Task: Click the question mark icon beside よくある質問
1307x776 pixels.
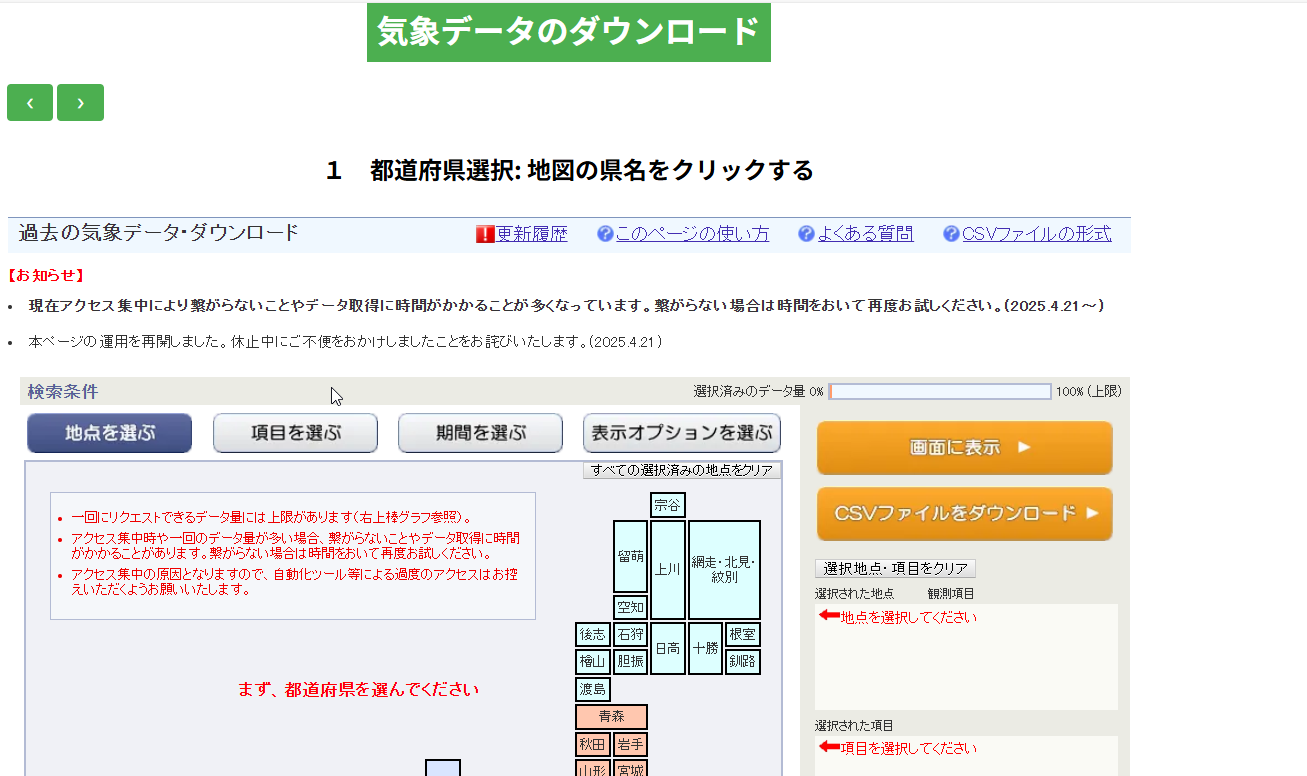Action: [x=805, y=233]
